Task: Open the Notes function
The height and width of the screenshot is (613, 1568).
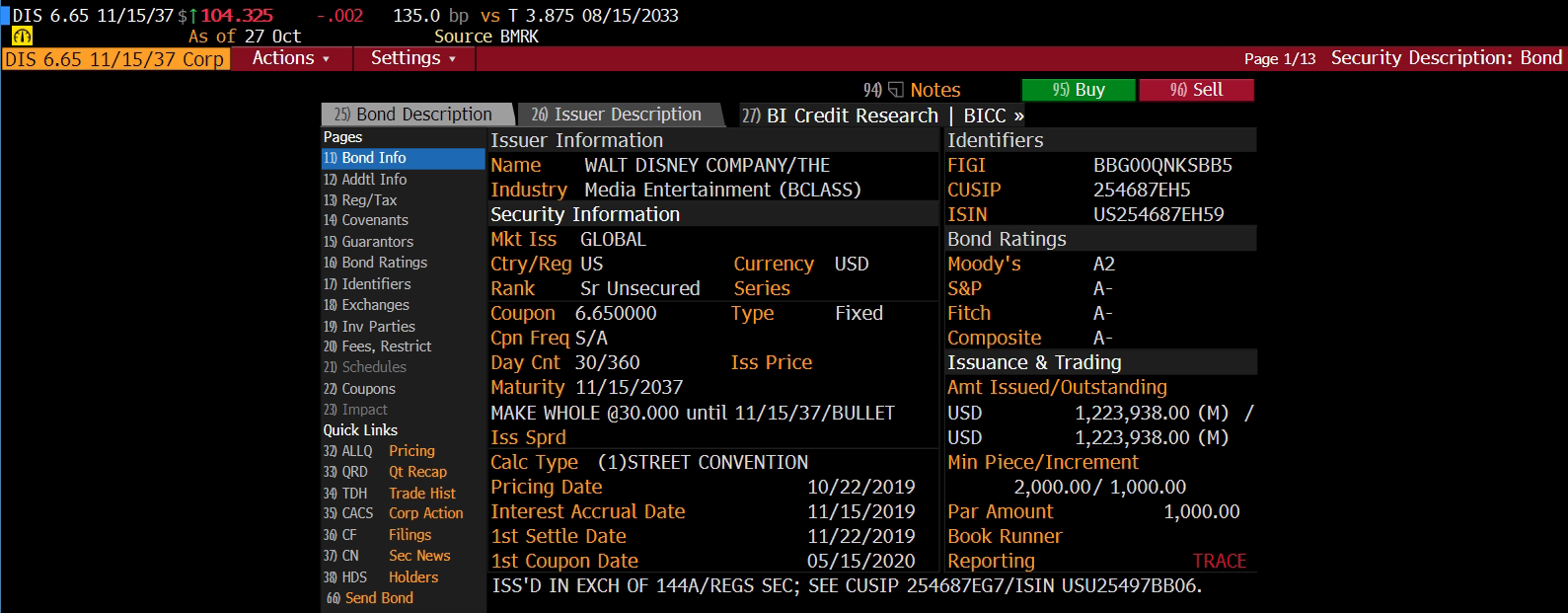Action: pos(912,90)
